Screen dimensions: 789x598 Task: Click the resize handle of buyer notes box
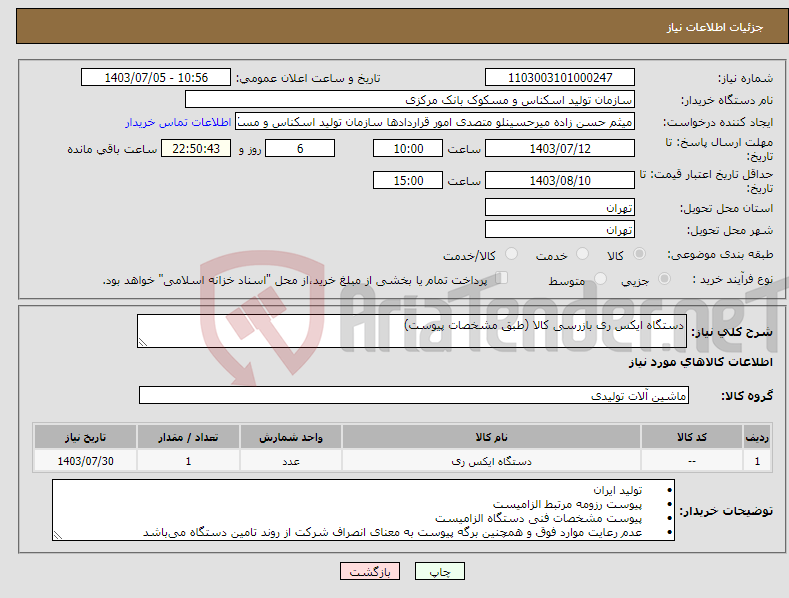point(58,535)
